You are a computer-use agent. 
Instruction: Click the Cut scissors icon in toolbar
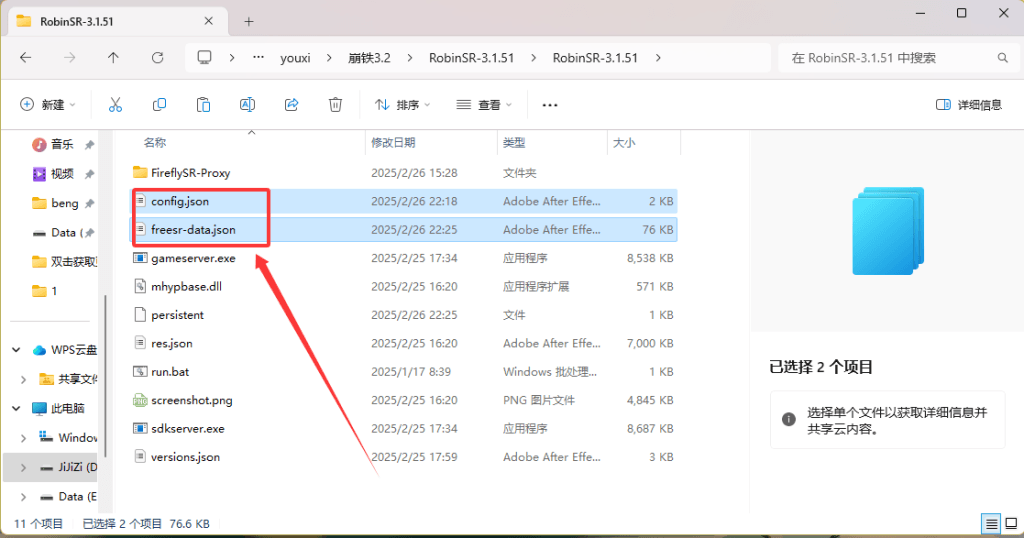click(115, 105)
